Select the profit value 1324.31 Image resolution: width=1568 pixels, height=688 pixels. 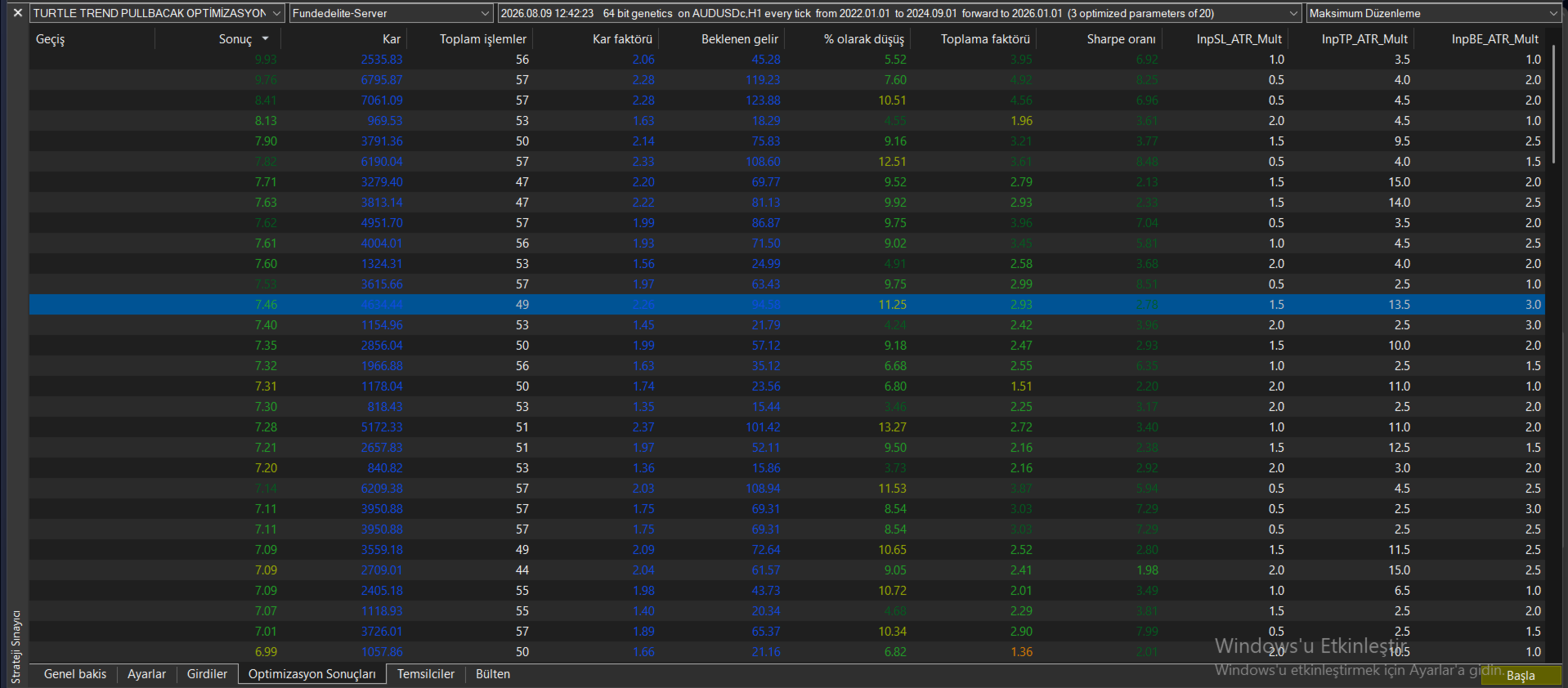[x=381, y=264]
